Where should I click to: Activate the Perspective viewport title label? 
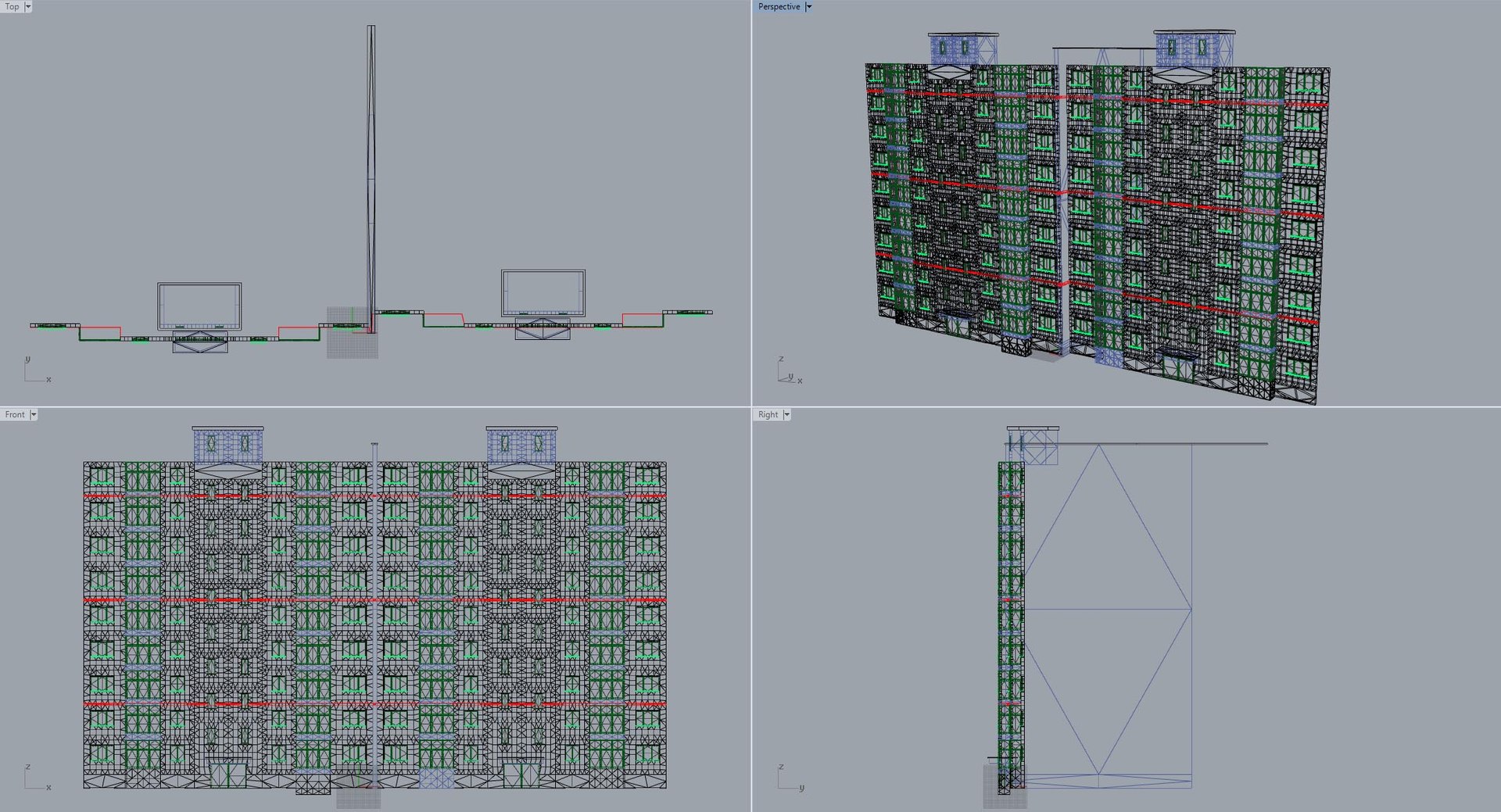[779, 6]
